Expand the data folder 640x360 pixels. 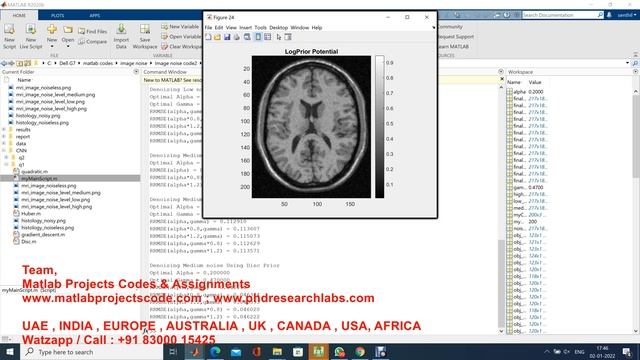coord(4,144)
